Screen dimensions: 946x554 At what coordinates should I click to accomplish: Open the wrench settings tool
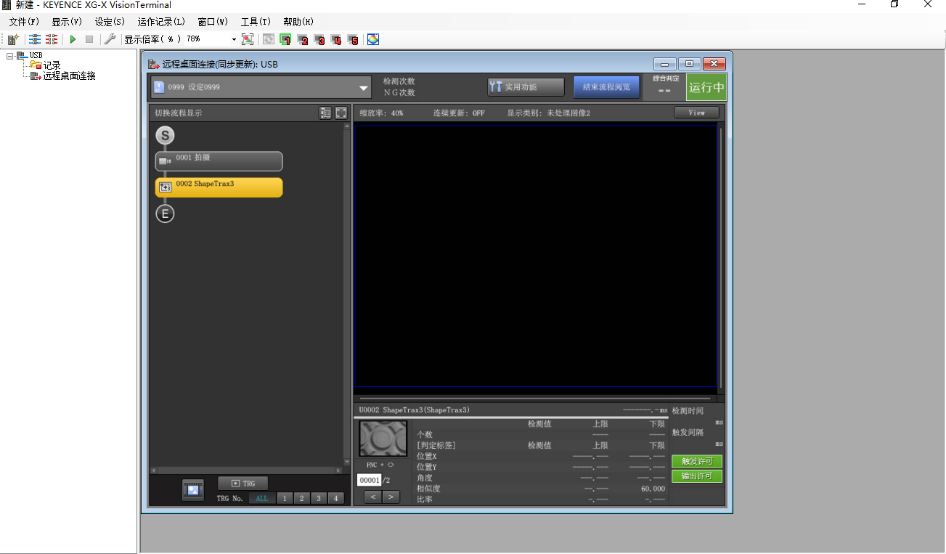(x=110, y=39)
